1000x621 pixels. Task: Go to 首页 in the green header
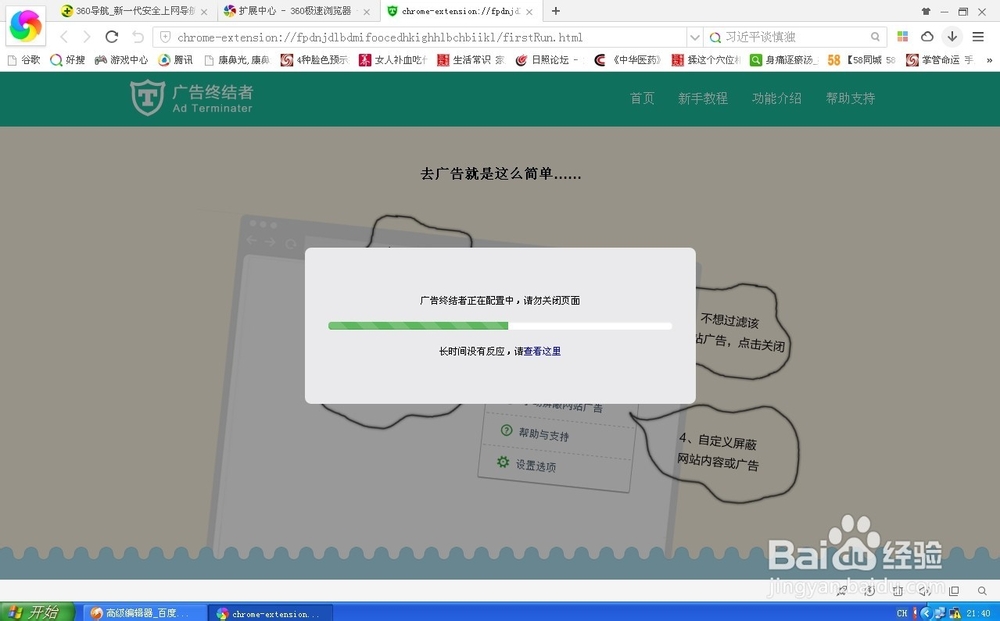(x=642, y=98)
